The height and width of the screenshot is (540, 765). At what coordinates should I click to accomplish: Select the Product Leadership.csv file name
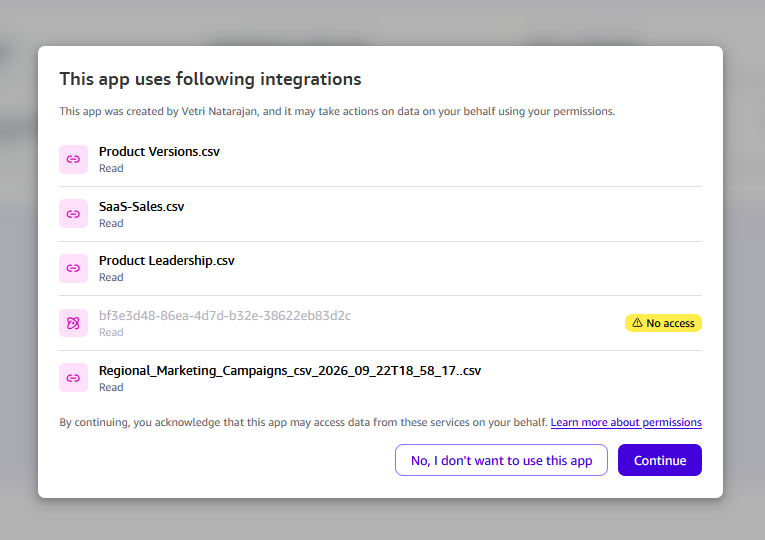166,260
